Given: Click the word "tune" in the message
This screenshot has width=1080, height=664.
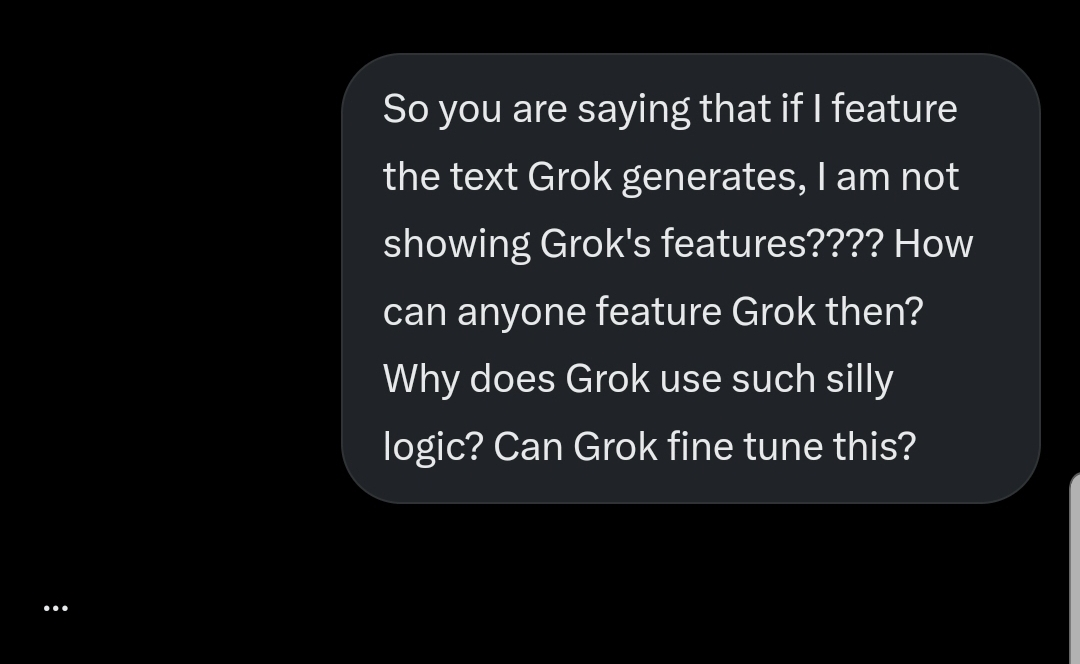Looking at the screenshot, I should click(x=783, y=446).
